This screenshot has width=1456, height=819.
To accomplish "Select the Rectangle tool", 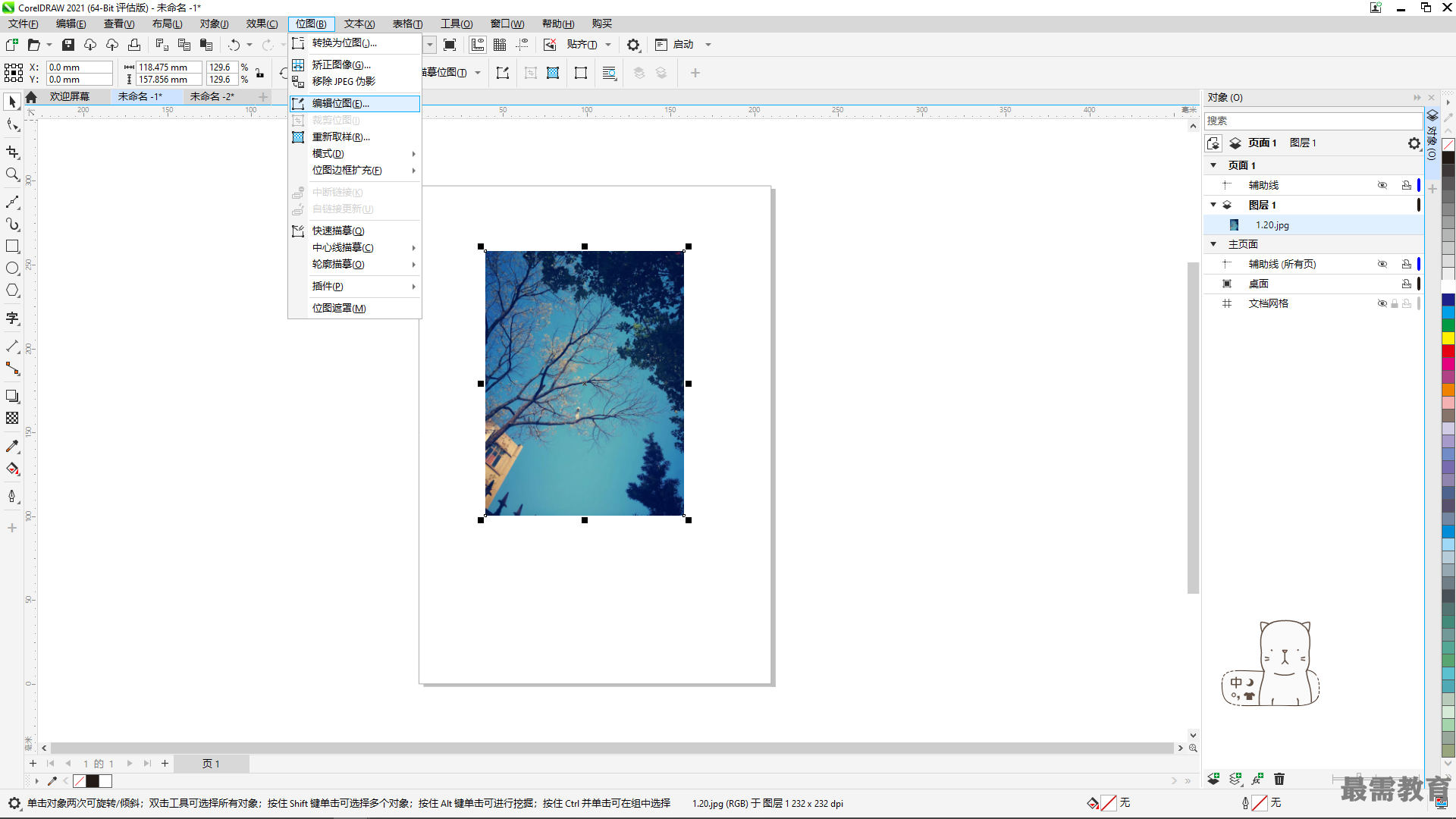I will (x=12, y=246).
